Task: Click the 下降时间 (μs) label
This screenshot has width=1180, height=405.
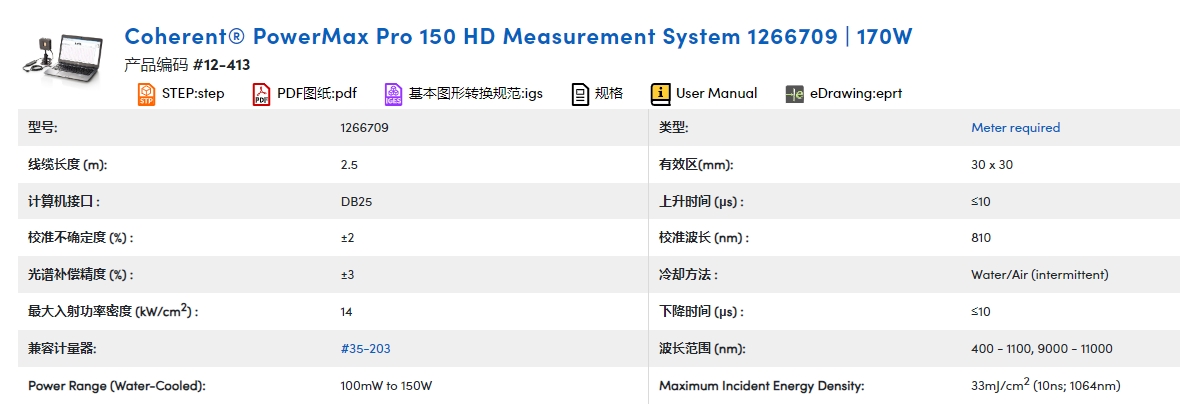Action: pos(701,312)
